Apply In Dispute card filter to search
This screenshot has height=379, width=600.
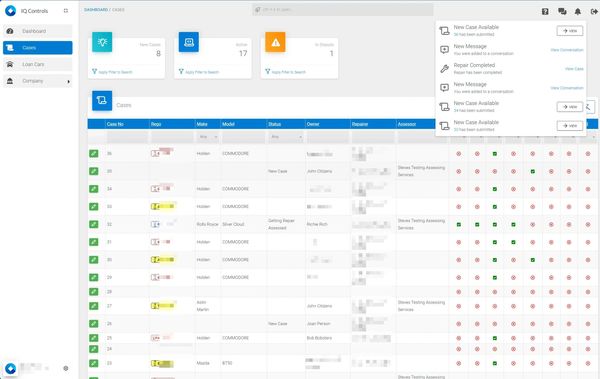point(285,72)
